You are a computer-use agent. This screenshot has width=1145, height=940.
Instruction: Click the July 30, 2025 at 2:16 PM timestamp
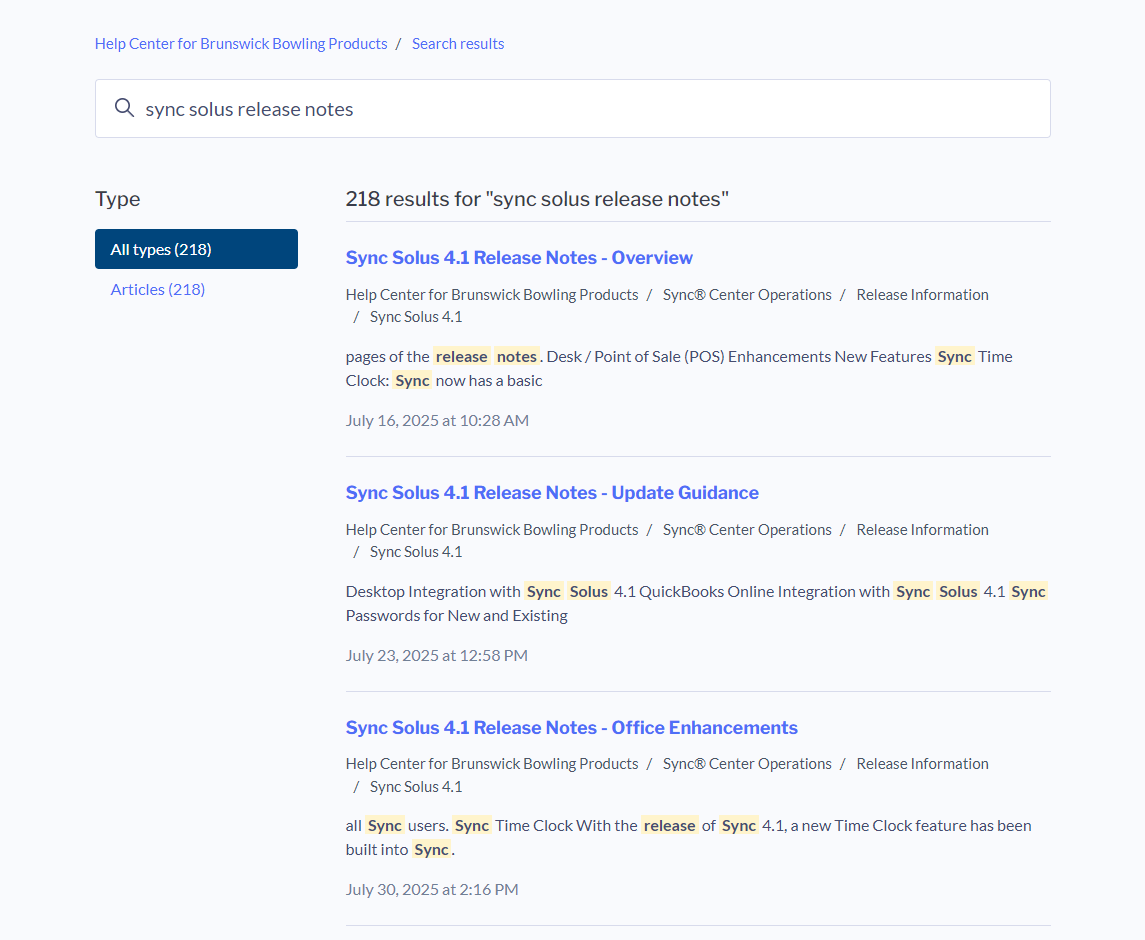pyautogui.click(x=432, y=890)
